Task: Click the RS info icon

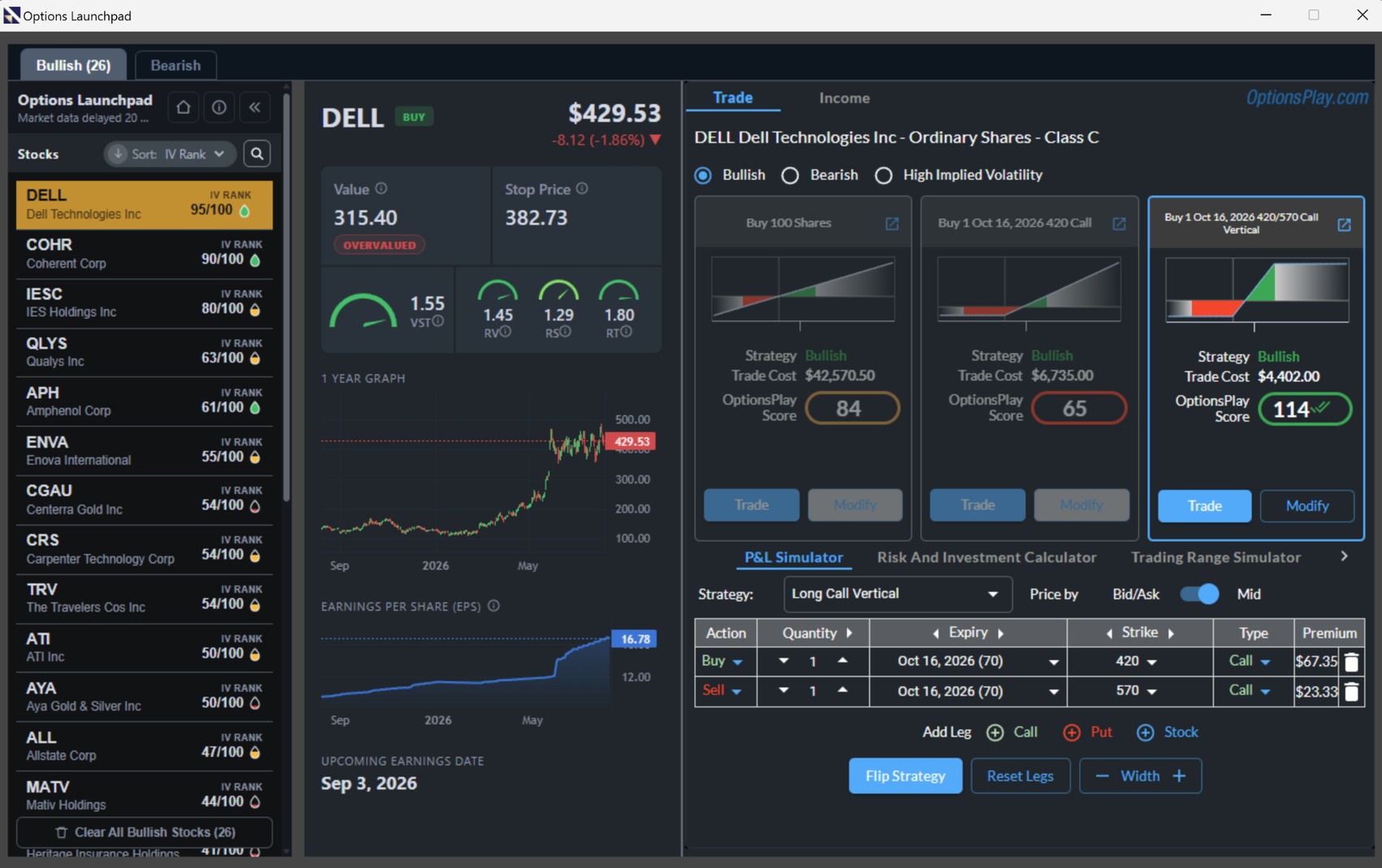Action: coord(565,332)
